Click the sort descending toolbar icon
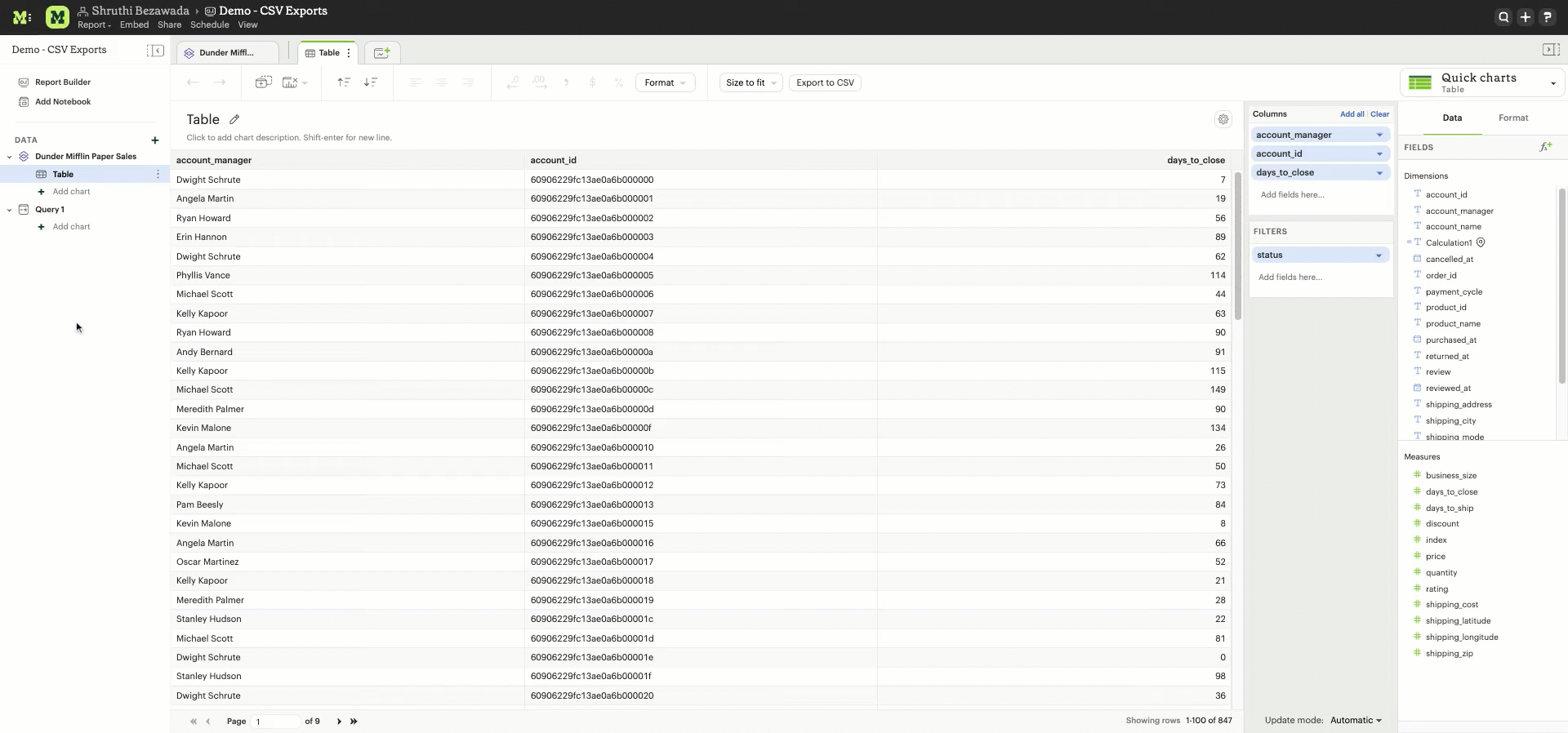This screenshot has height=733, width=1568. [371, 82]
